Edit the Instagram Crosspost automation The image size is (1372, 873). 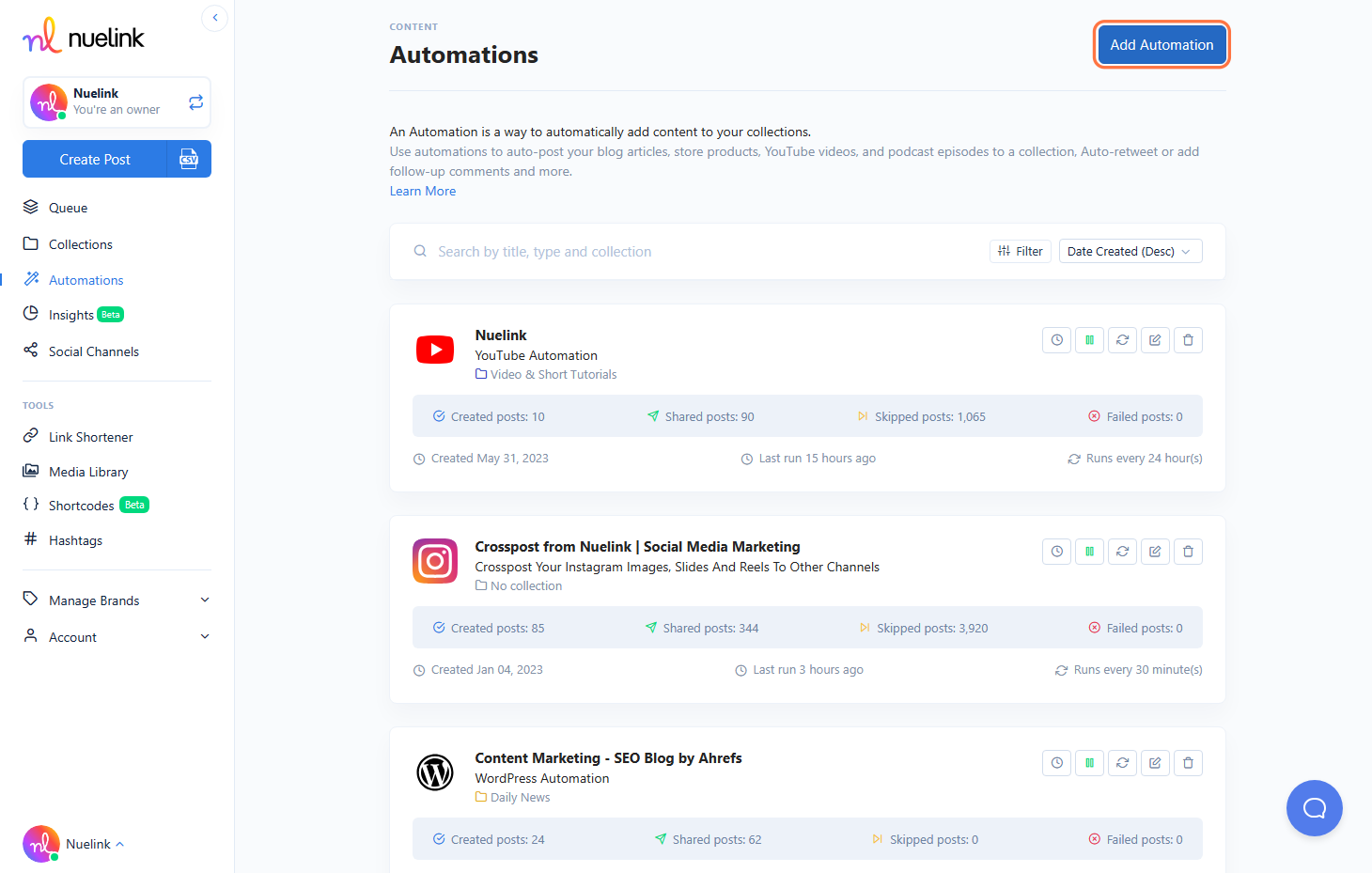pos(1156,552)
